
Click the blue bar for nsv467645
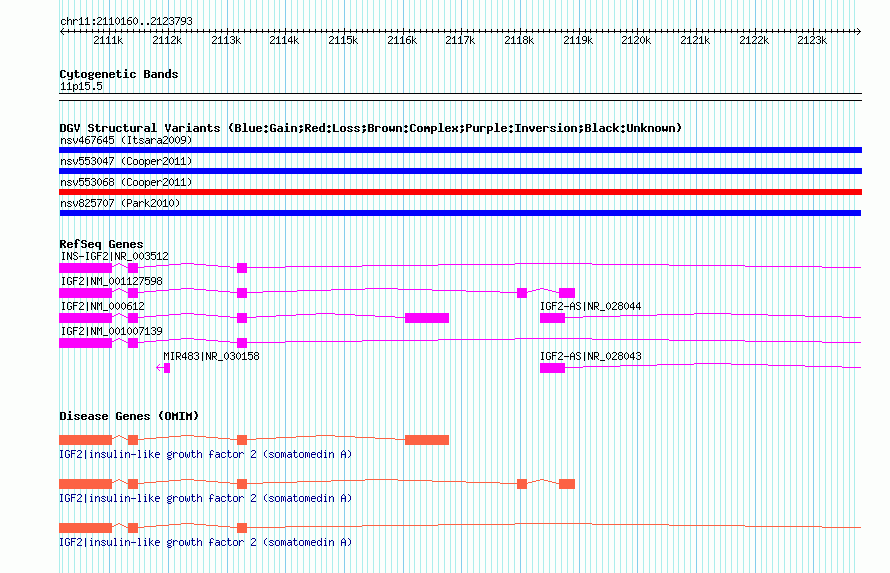tap(460, 150)
